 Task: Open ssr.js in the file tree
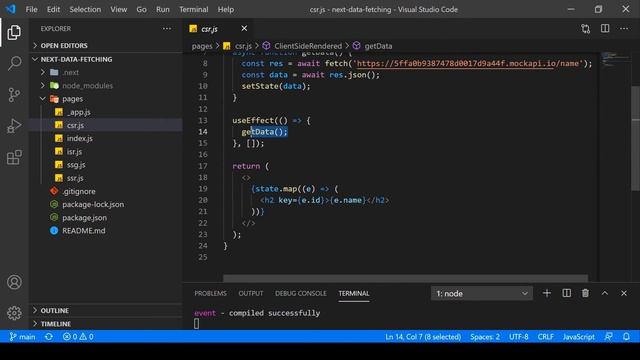pyautogui.click(x=106, y=178)
